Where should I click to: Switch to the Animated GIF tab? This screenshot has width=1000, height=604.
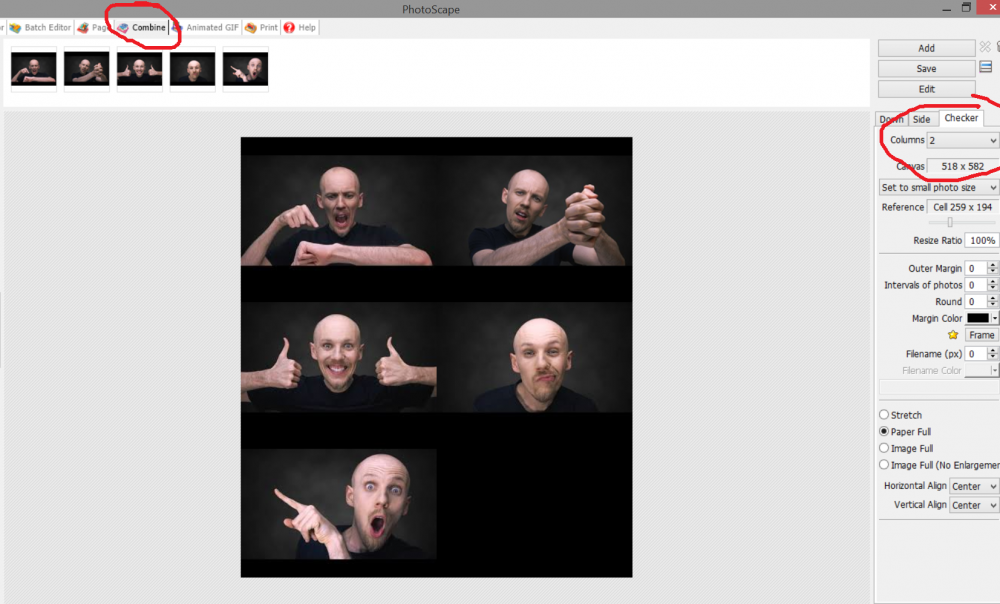tap(211, 28)
